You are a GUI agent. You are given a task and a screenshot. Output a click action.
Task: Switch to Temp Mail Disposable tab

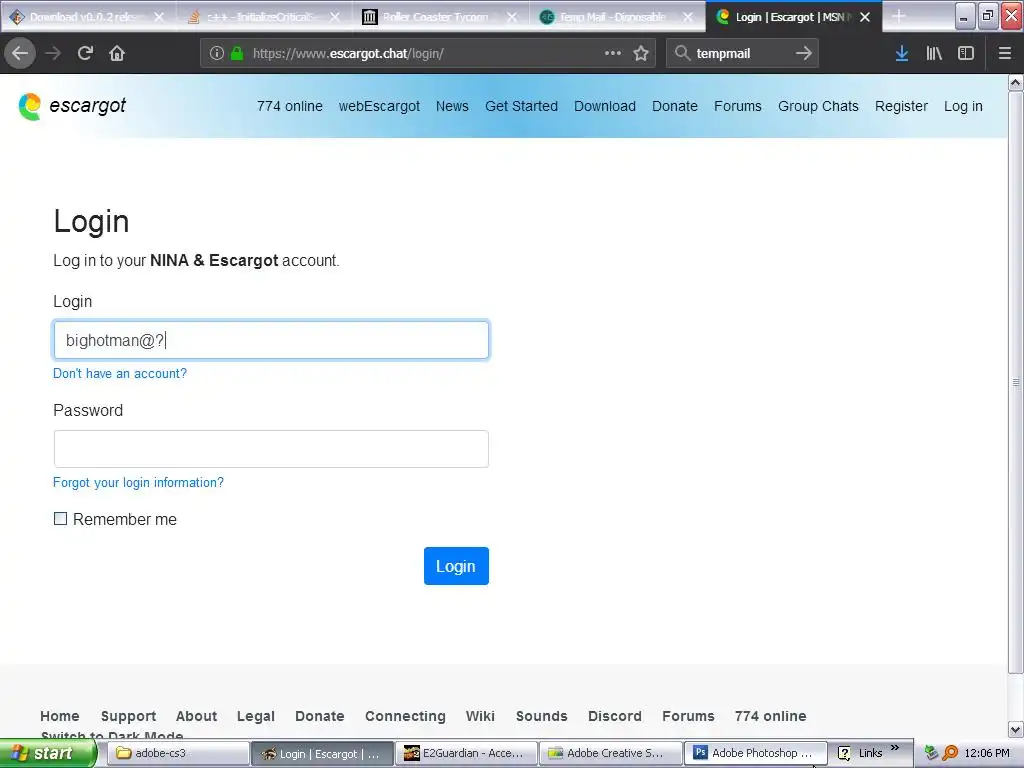pos(611,17)
